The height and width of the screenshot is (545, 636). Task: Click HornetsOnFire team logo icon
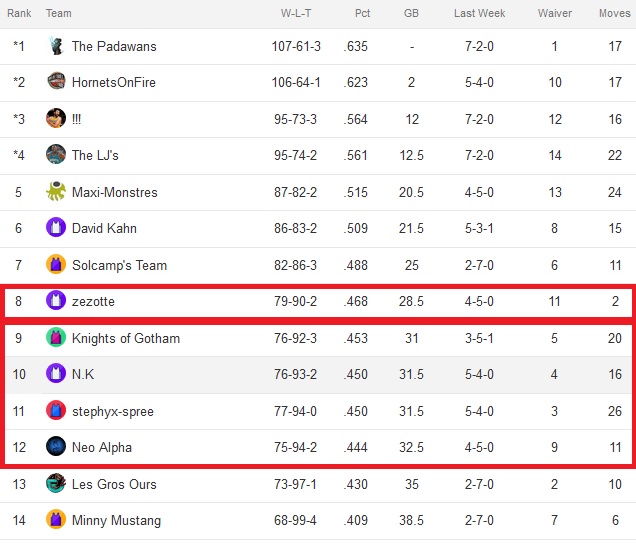[56, 82]
